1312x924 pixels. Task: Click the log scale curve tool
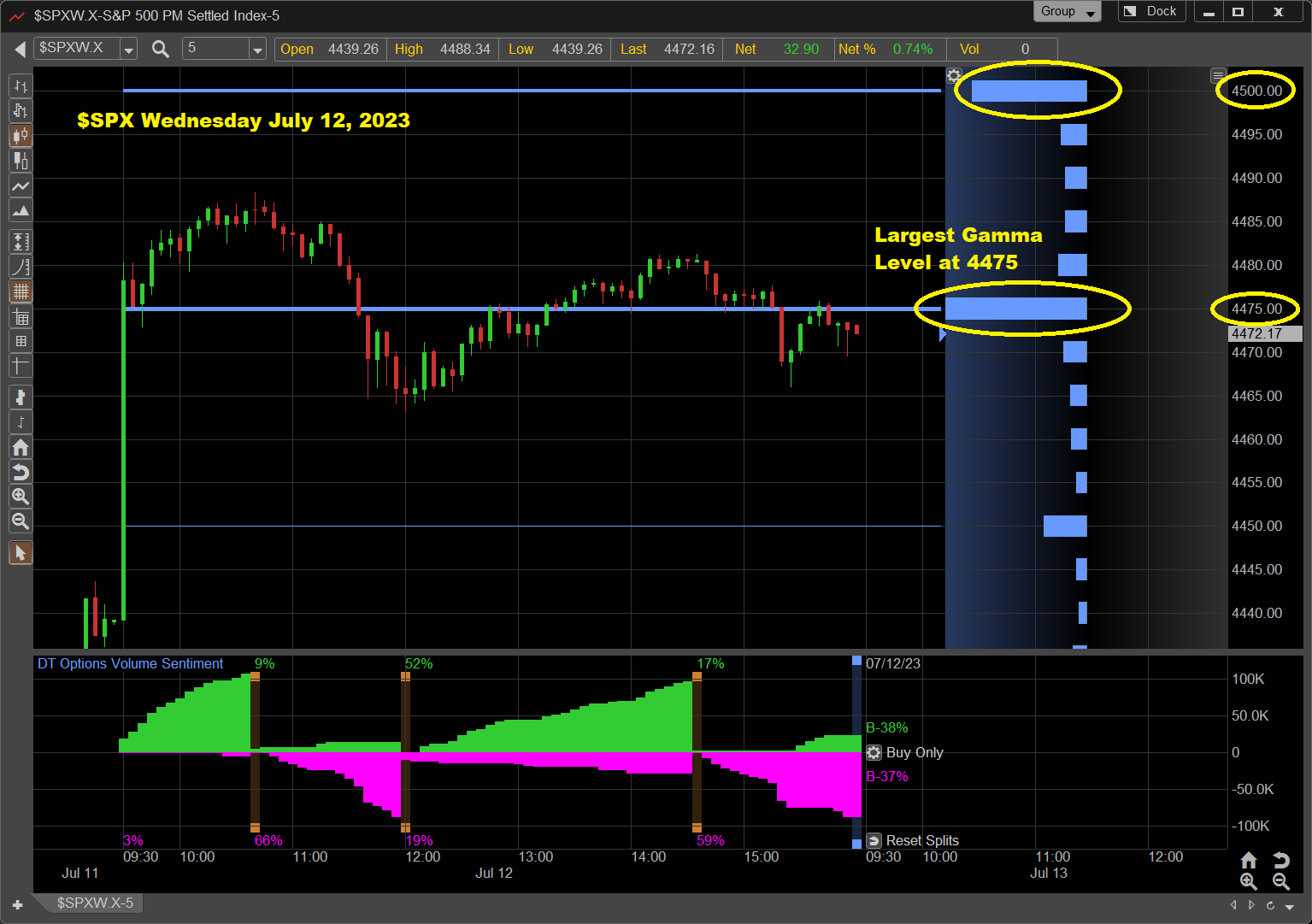(21, 267)
